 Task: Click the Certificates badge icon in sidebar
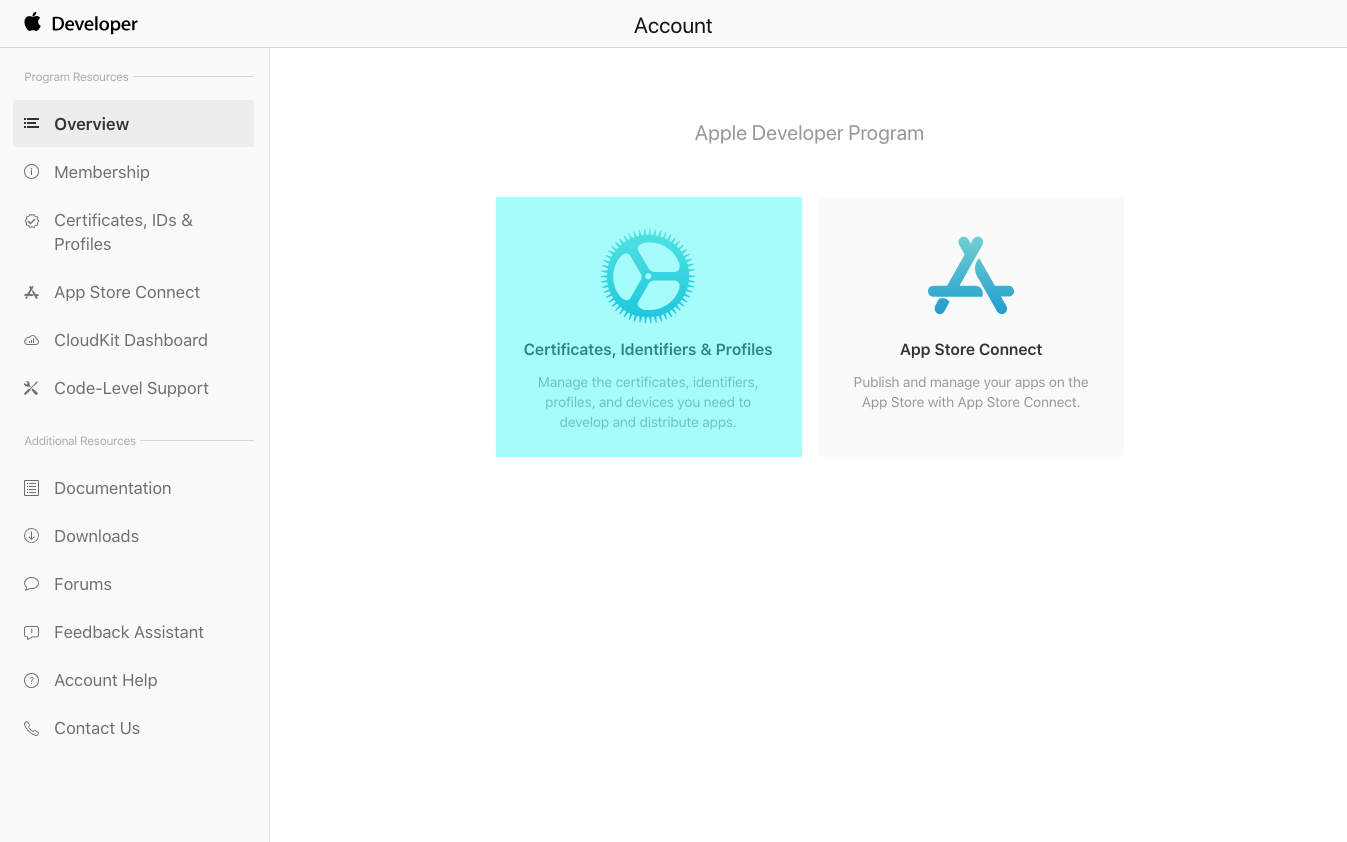click(x=32, y=221)
